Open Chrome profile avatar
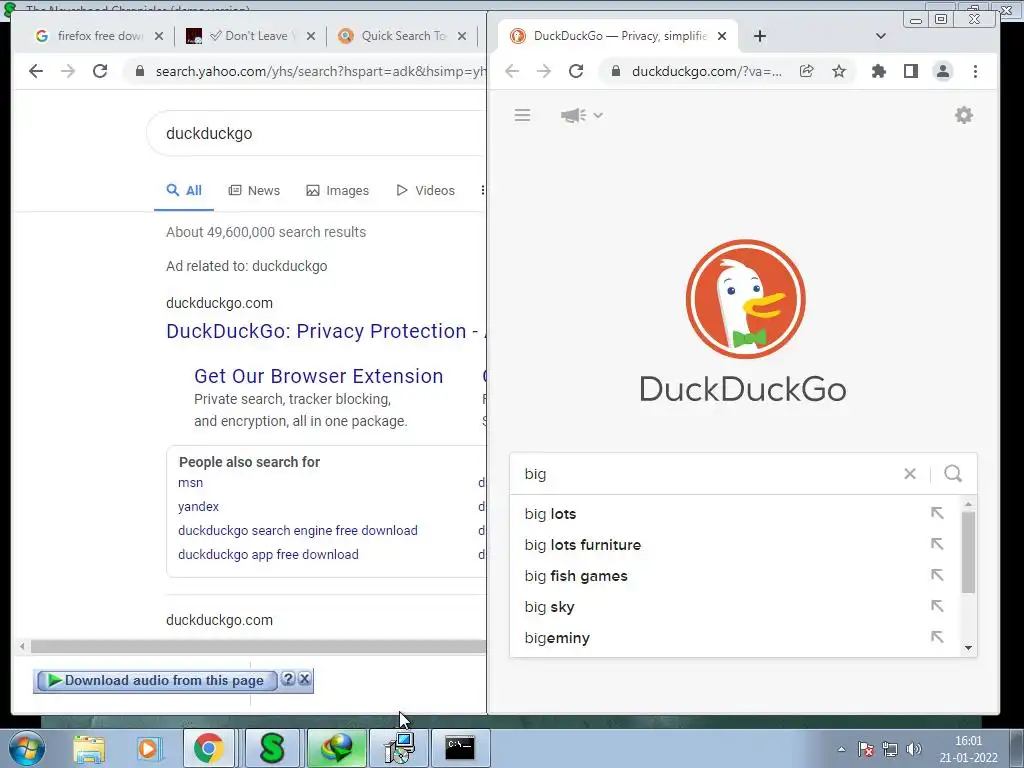This screenshot has width=1024, height=768. (x=943, y=71)
